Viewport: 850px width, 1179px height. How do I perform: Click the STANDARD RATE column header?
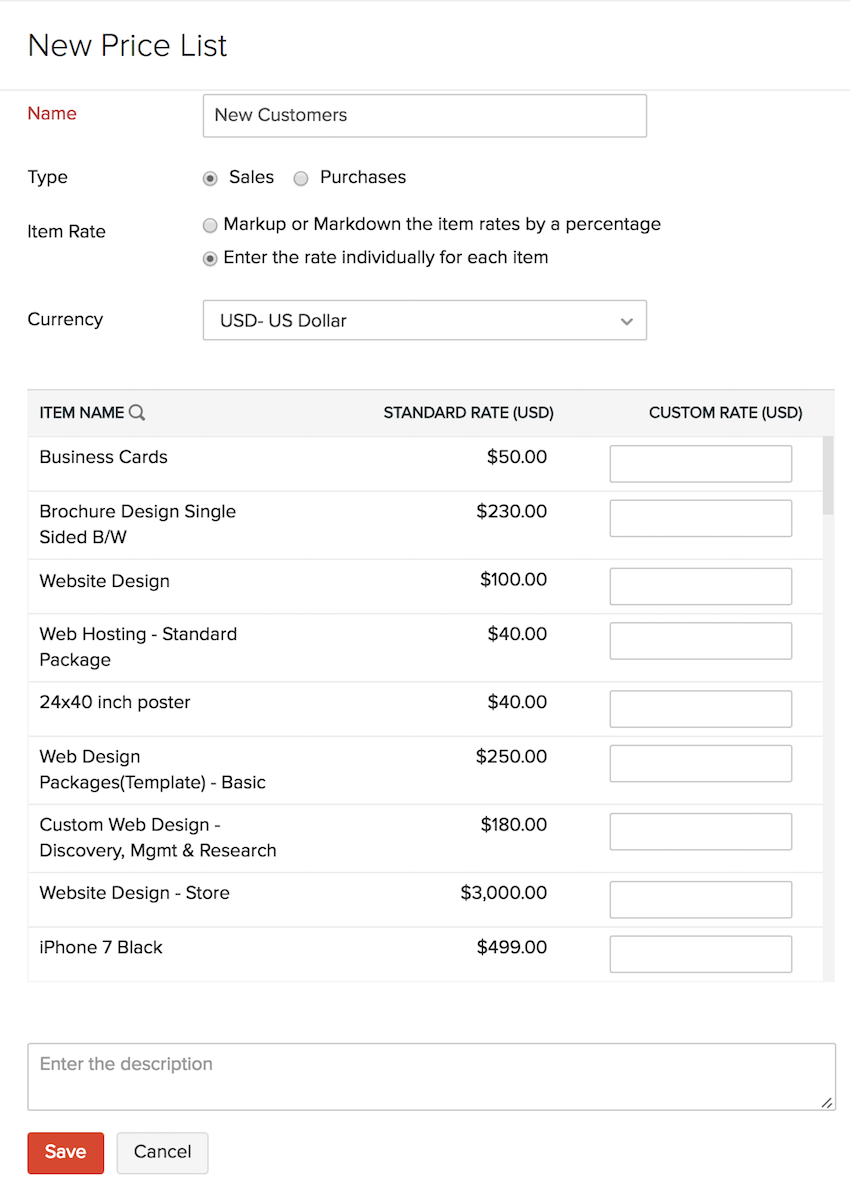468,412
